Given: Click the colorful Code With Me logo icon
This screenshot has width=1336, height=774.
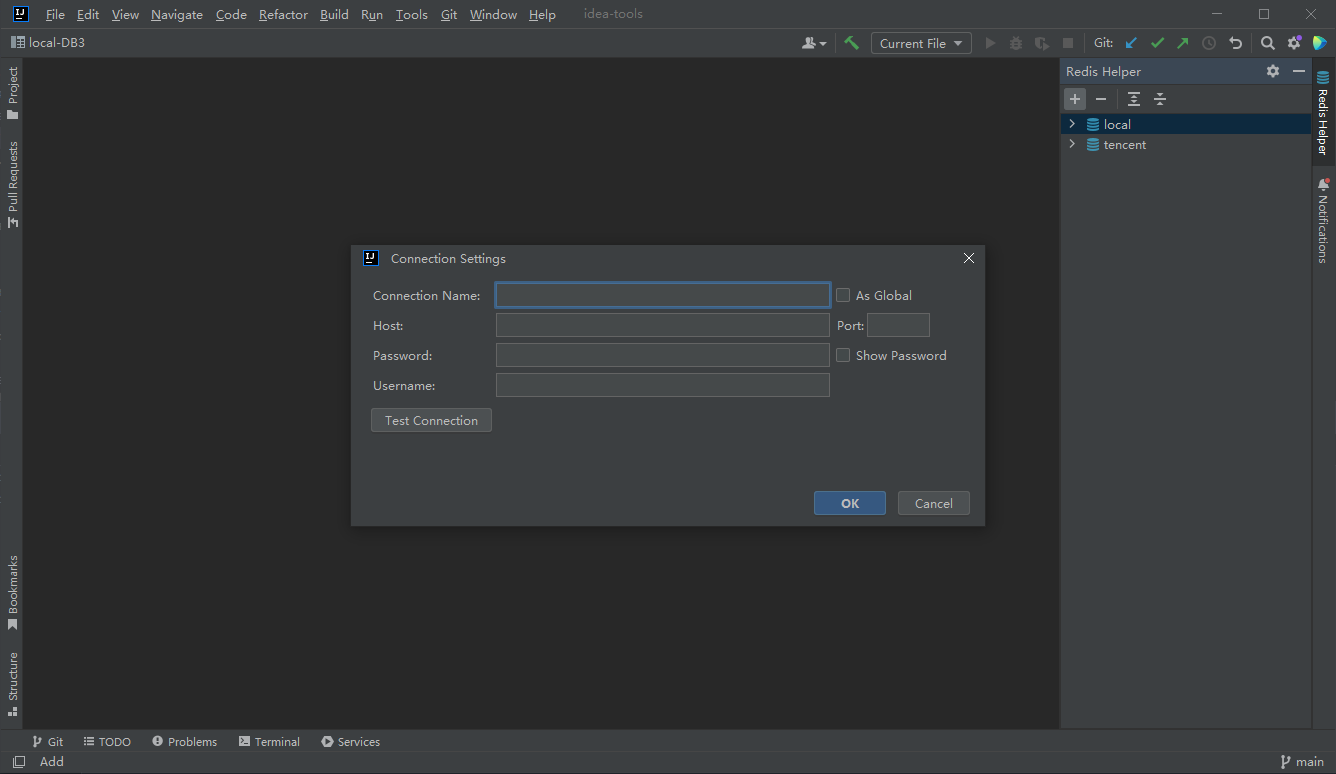Looking at the screenshot, I should [1320, 43].
